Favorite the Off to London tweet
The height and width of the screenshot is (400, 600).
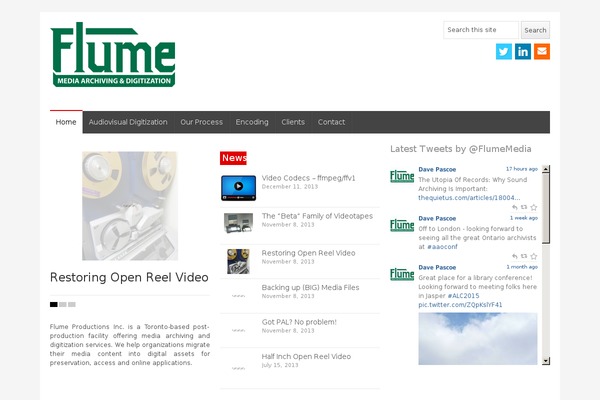coord(534,256)
